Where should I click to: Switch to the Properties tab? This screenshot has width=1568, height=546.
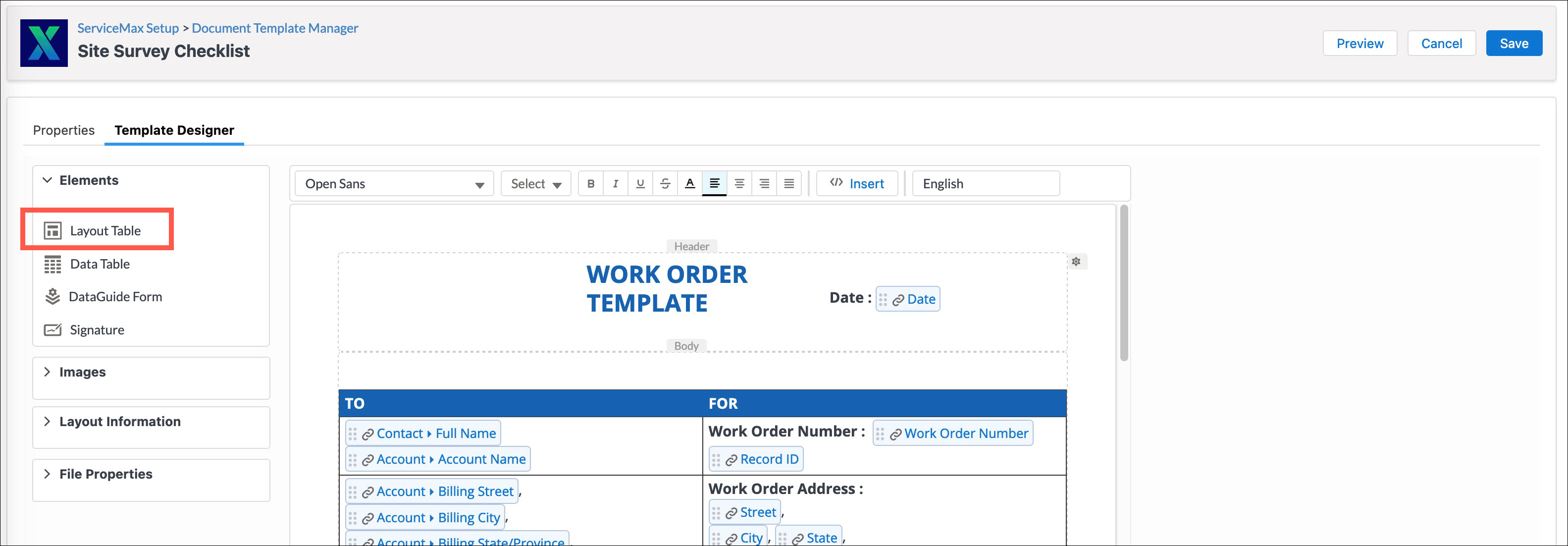click(63, 130)
